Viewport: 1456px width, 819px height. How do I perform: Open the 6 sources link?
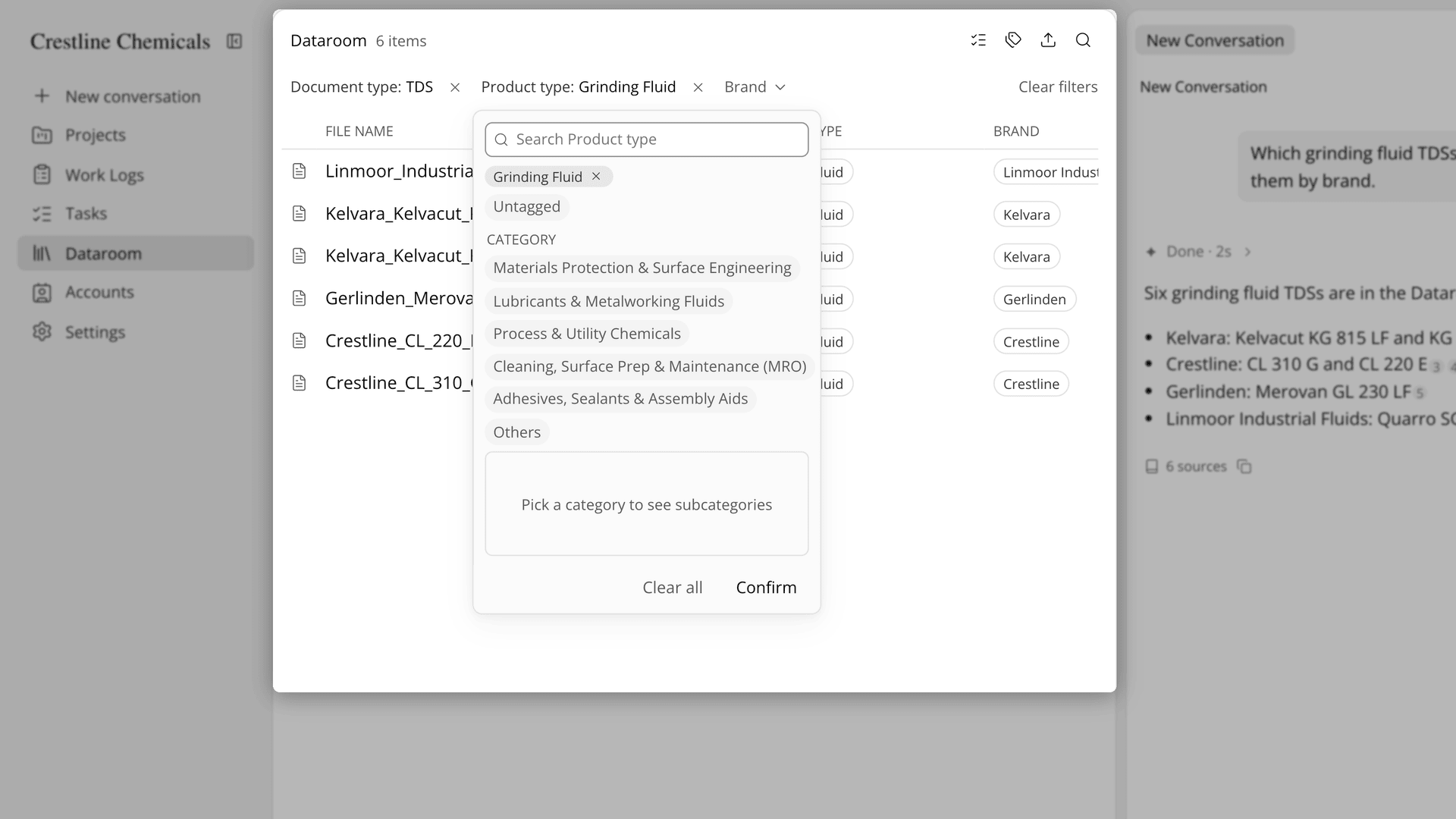click(1186, 466)
